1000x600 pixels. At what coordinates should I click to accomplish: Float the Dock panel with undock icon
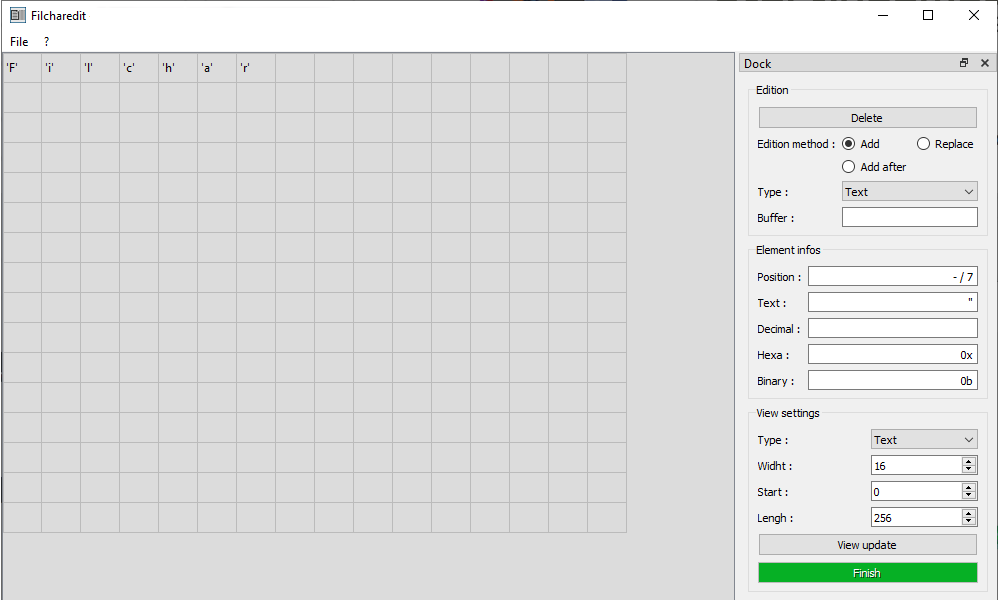point(964,62)
